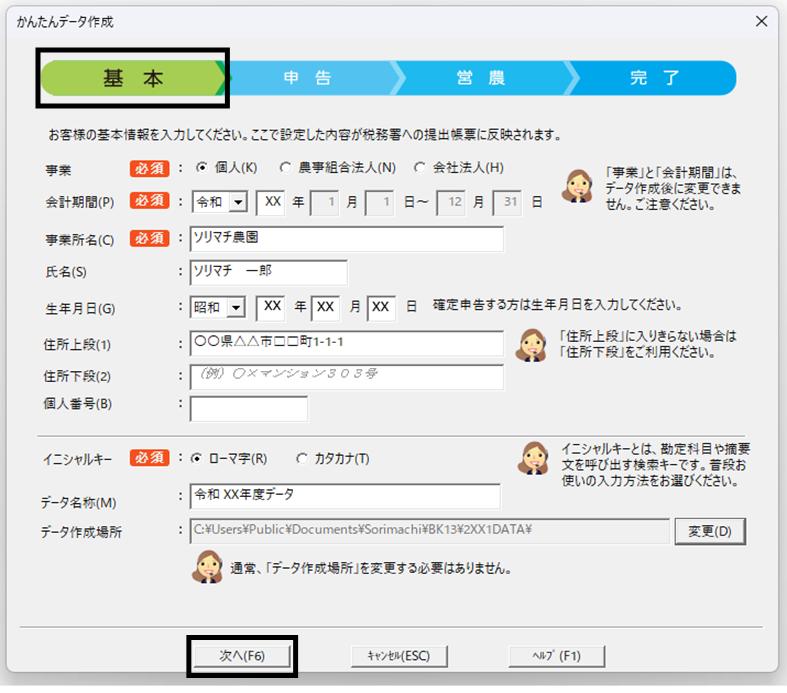Click the データ名称(M) label
The width and height of the screenshot is (787, 693).
(x=79, y=503)
